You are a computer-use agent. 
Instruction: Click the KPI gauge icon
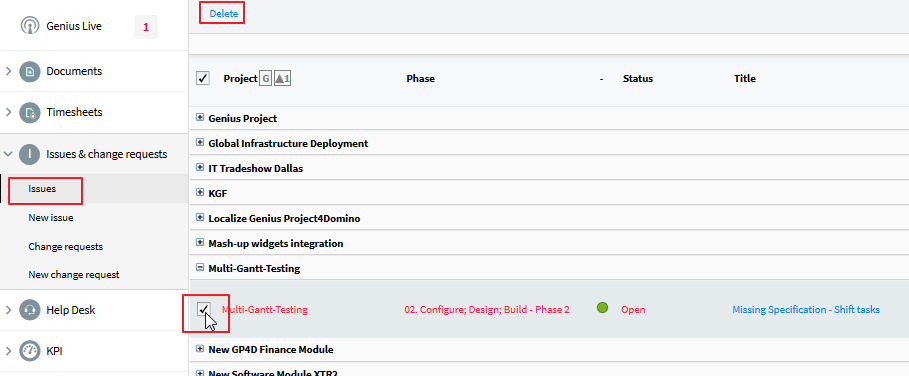pyautogui.click(x=30, y=351)
